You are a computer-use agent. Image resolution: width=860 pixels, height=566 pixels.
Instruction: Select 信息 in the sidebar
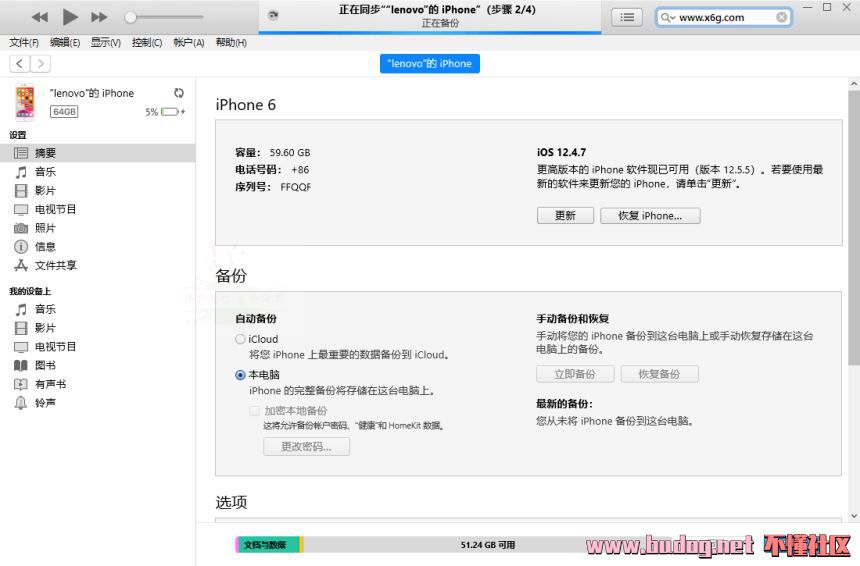(x=45, y=247)
